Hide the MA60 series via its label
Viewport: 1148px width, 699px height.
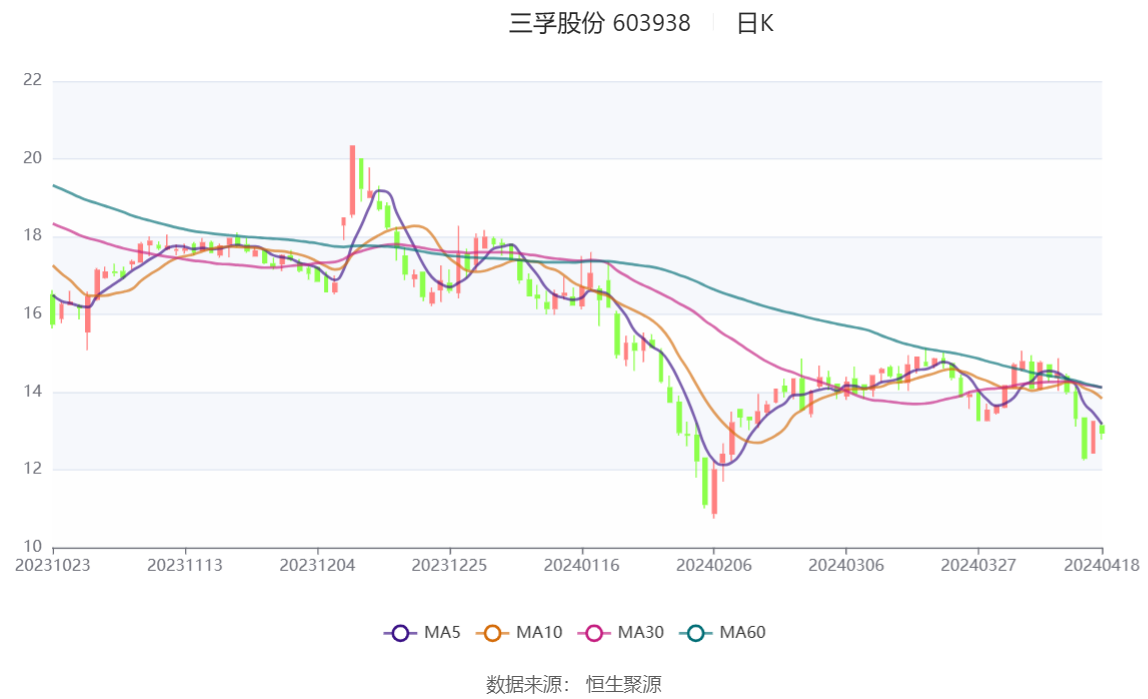[742, 632]
